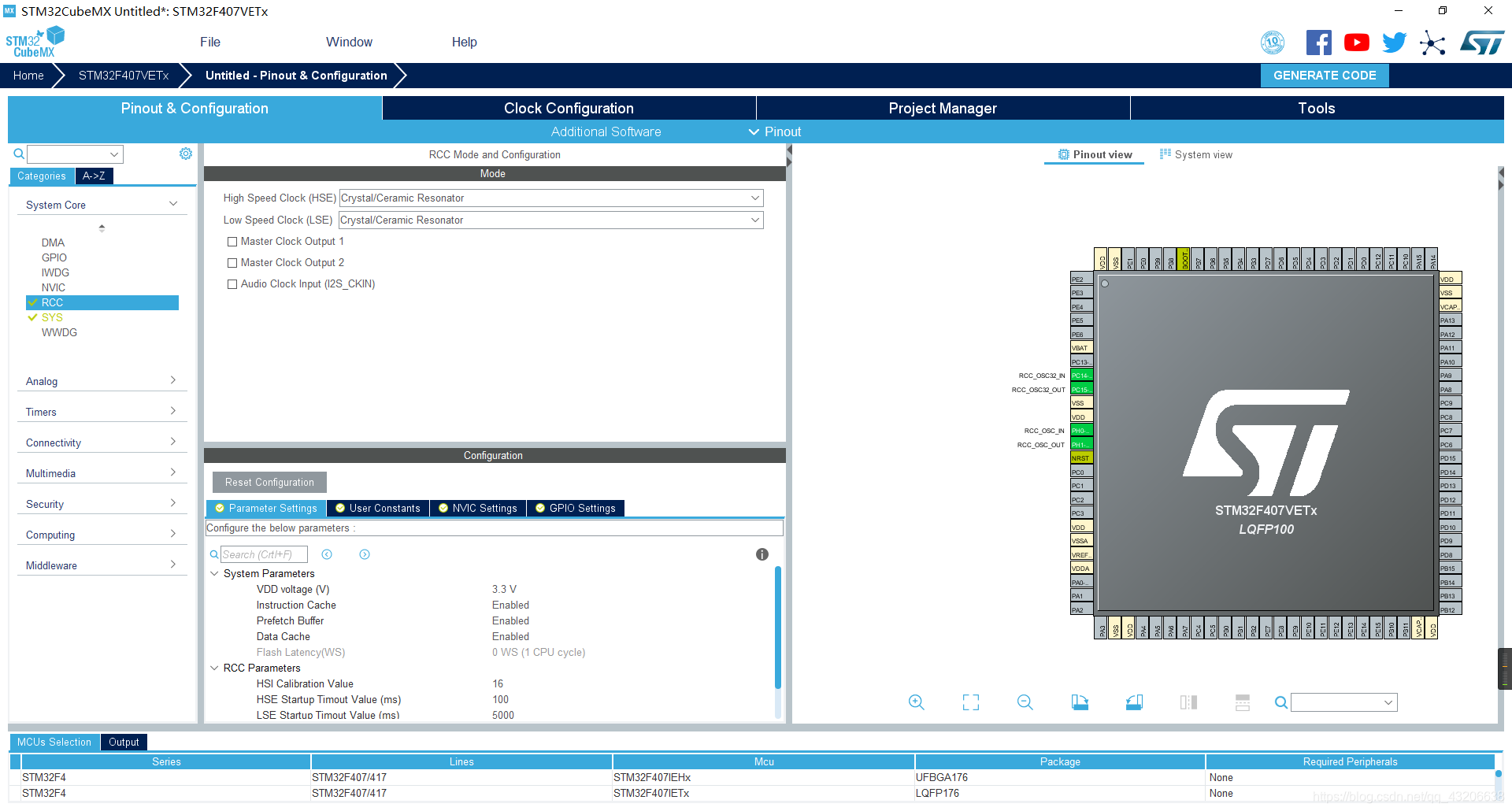Open the YouTube link icon
This screenshot has width=1512, height=811.
coord(1356,43)
